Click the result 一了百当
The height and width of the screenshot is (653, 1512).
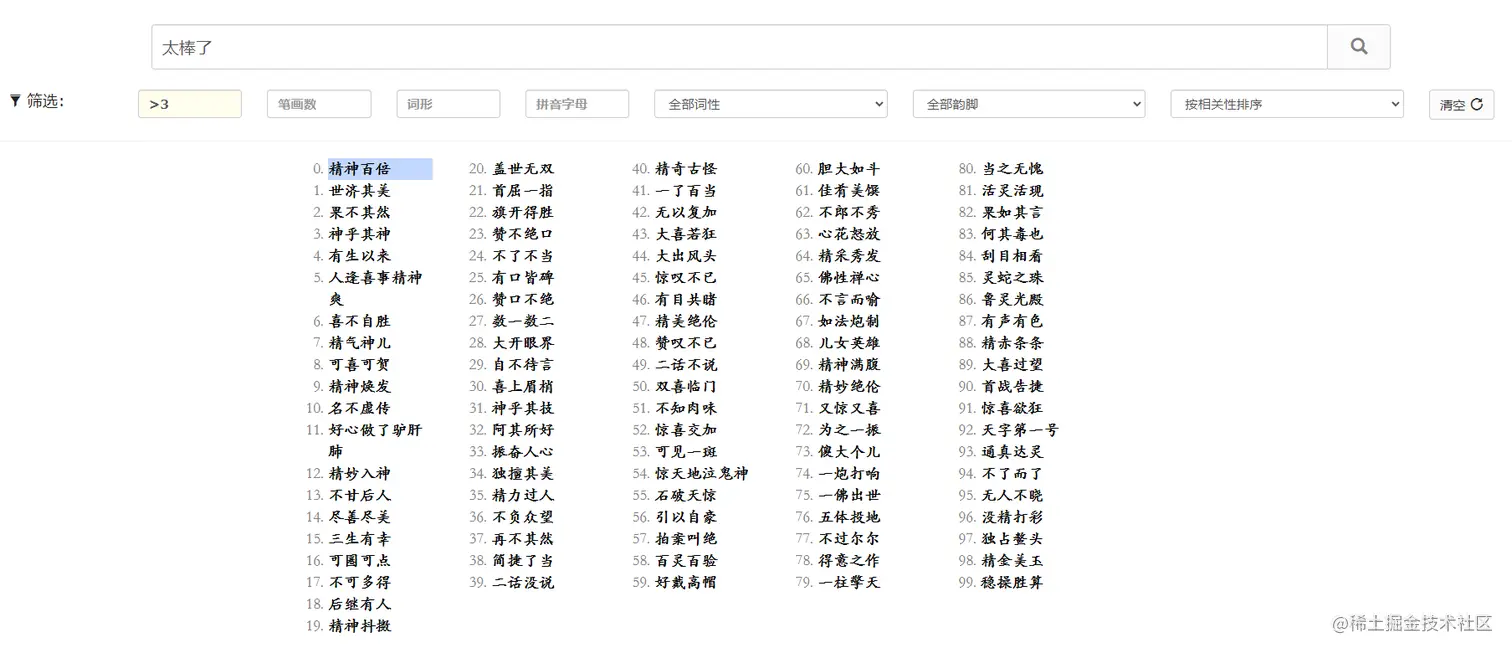tap(686, 191)
